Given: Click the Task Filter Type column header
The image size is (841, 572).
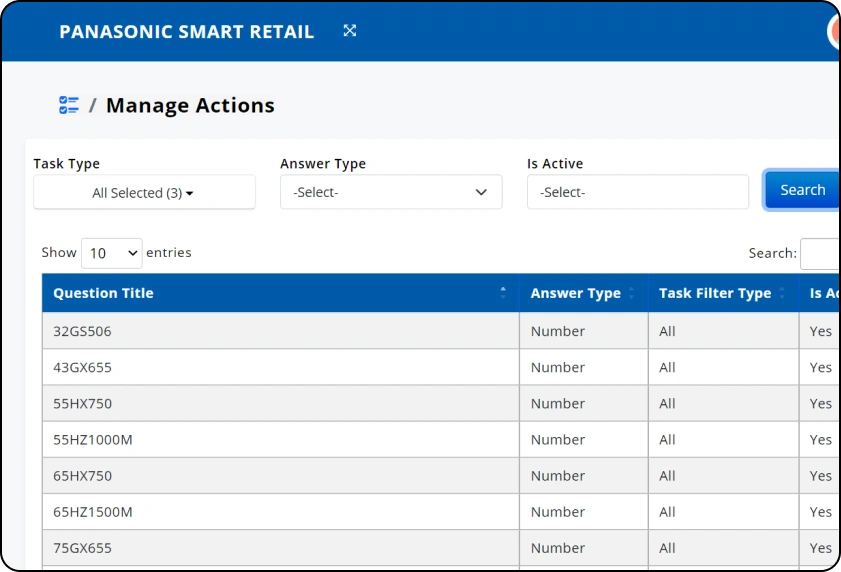Looking at the screenshot, I should coord(724,293).
